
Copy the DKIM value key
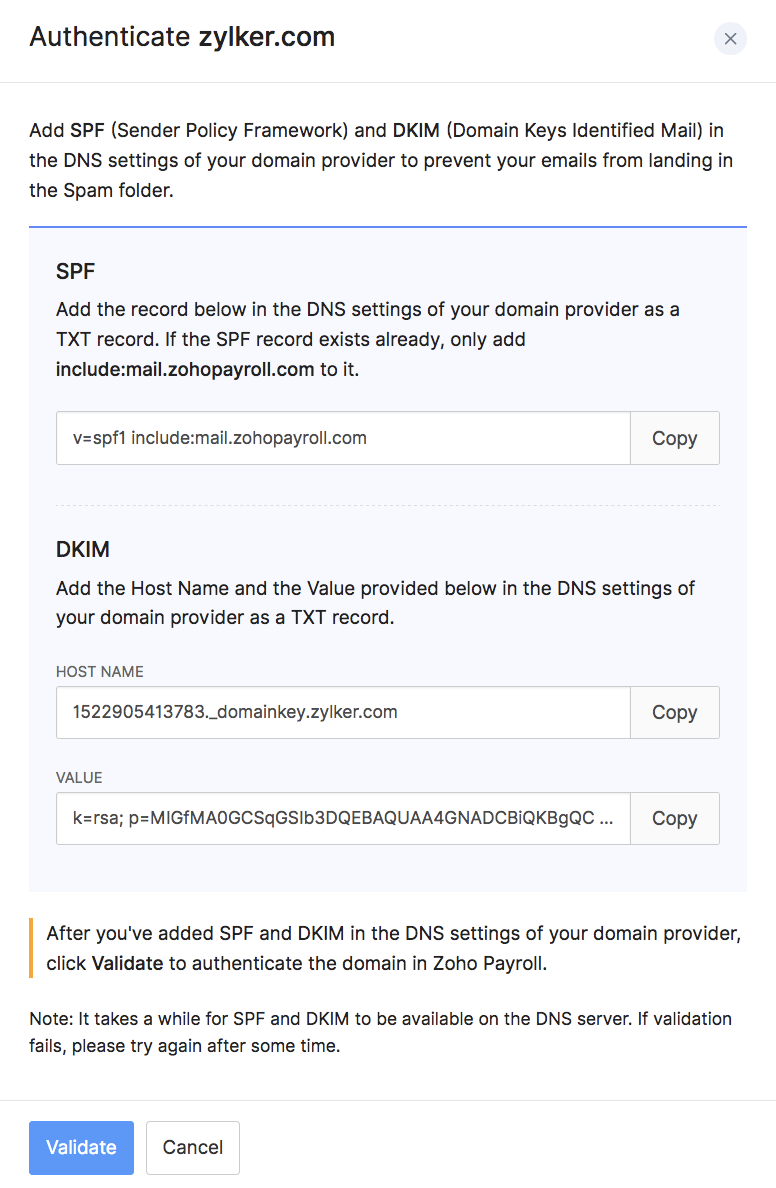[674, 818]
